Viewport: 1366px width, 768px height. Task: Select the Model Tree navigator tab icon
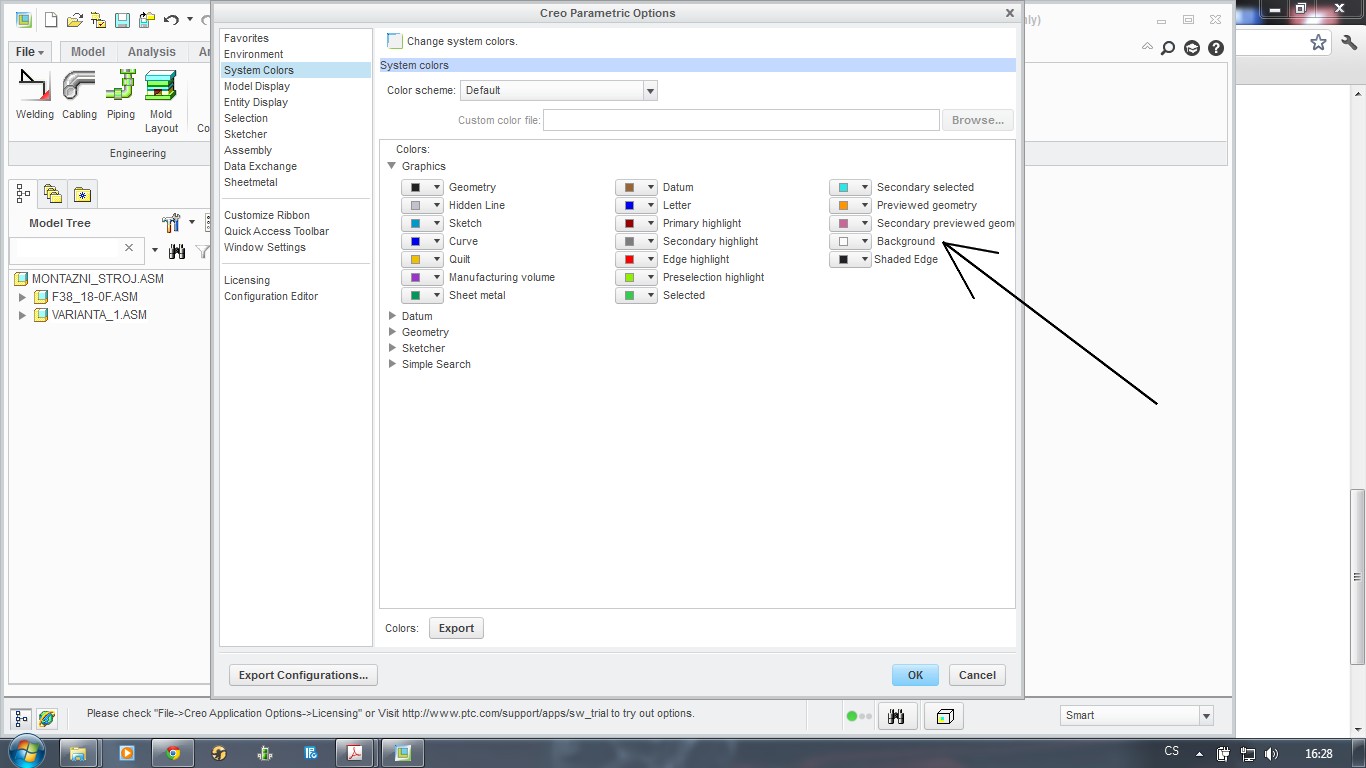coord(23,194)
